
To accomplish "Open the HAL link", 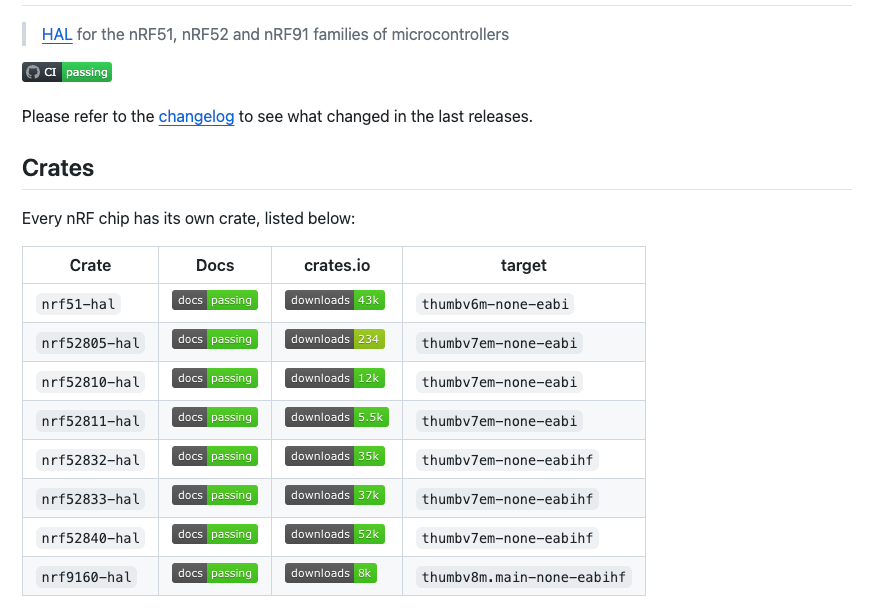I will coord(57,34).
